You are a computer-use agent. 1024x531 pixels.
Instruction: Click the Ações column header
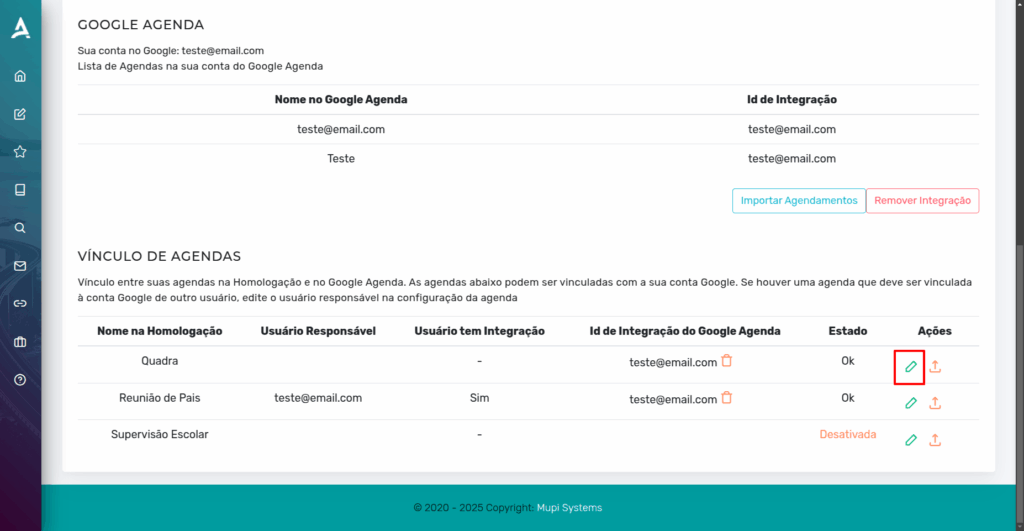click(935, 331)
